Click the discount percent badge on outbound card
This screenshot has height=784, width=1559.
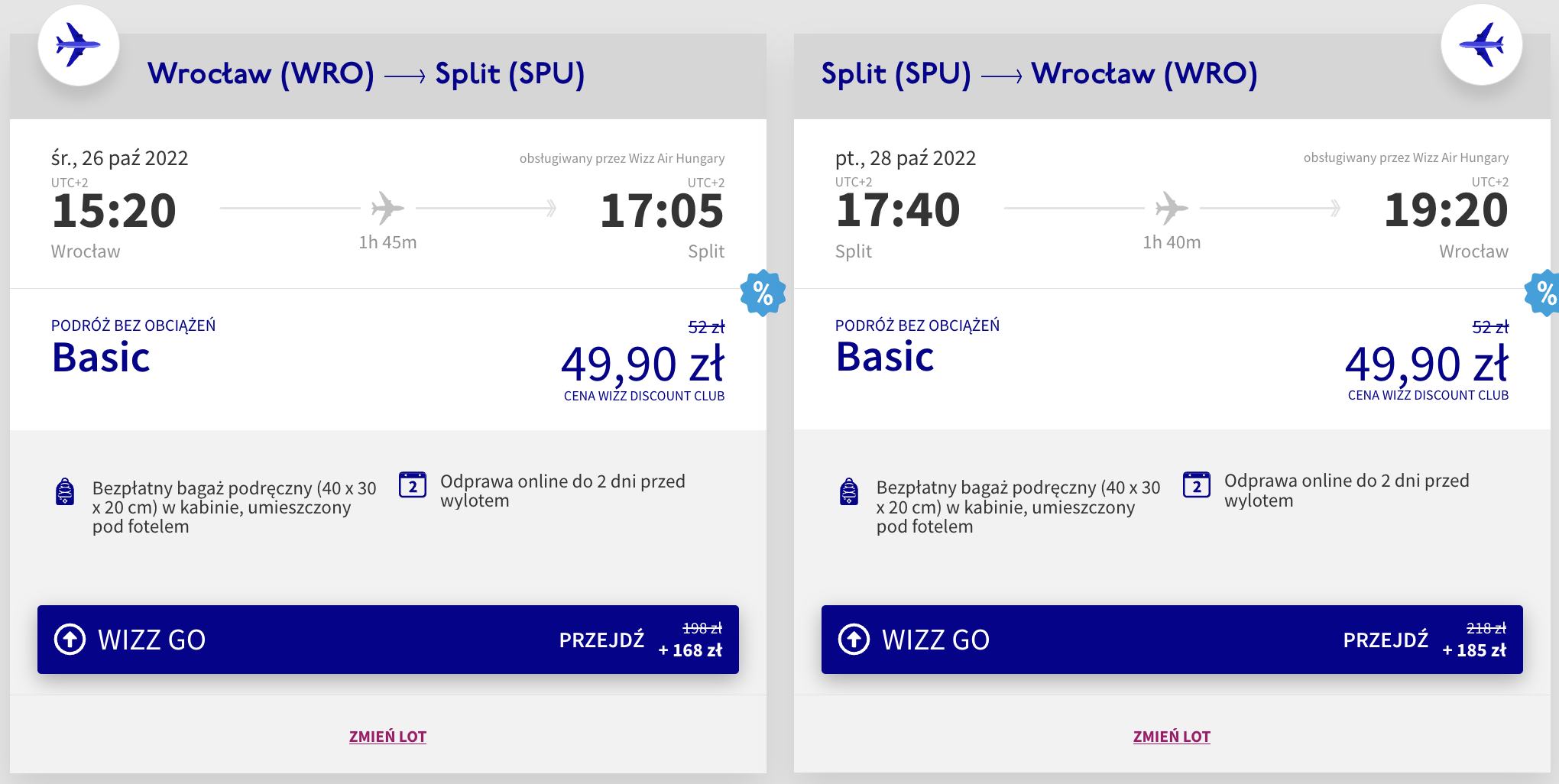[763, 293]
